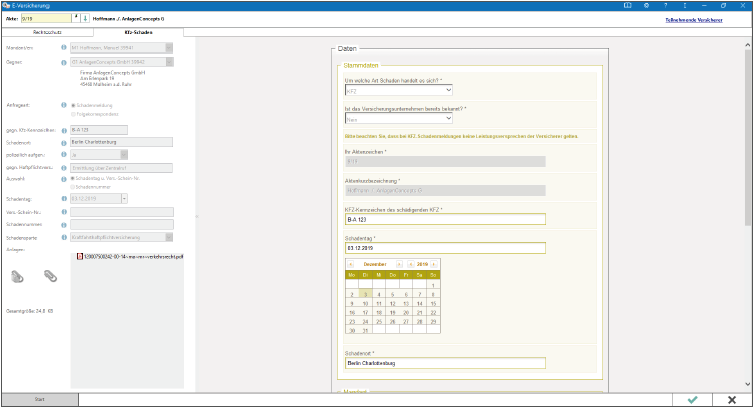Click info icon beside Auswahl

[63, 179]
